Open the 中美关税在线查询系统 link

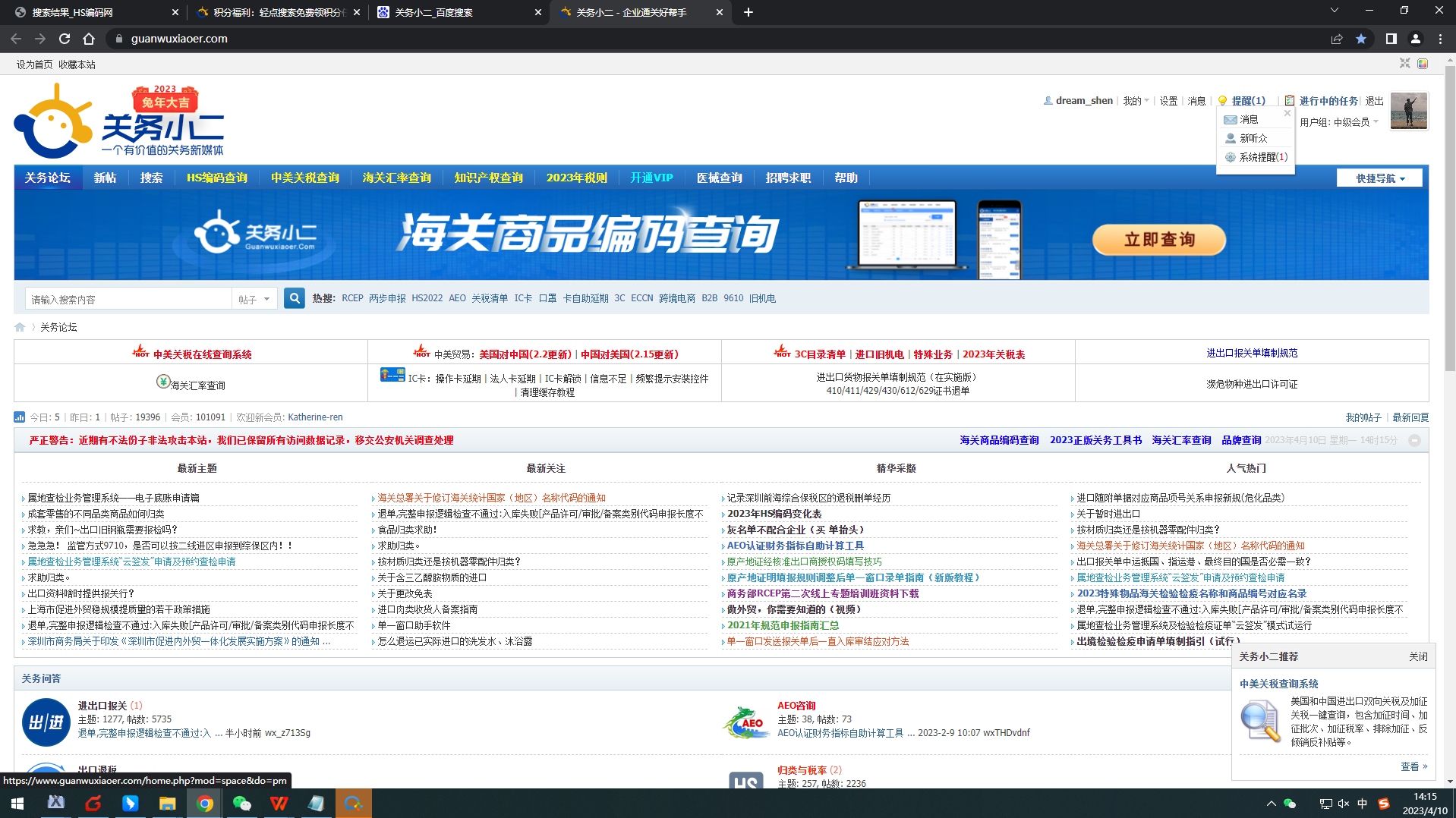(203, 354)
